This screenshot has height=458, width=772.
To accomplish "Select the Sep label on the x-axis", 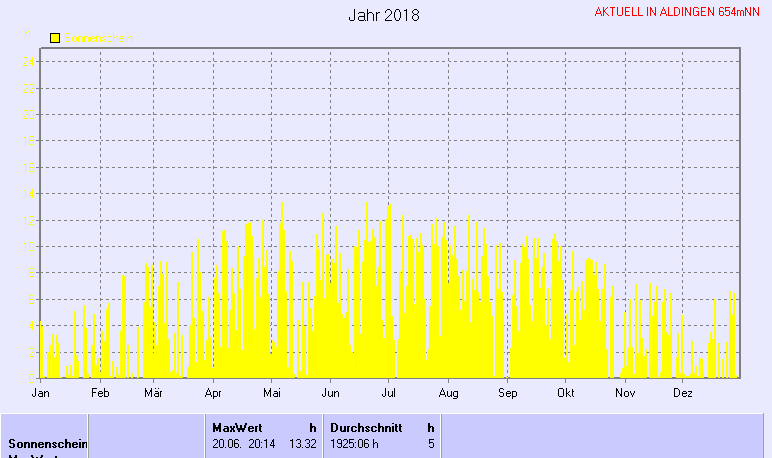I will point(507,394).
